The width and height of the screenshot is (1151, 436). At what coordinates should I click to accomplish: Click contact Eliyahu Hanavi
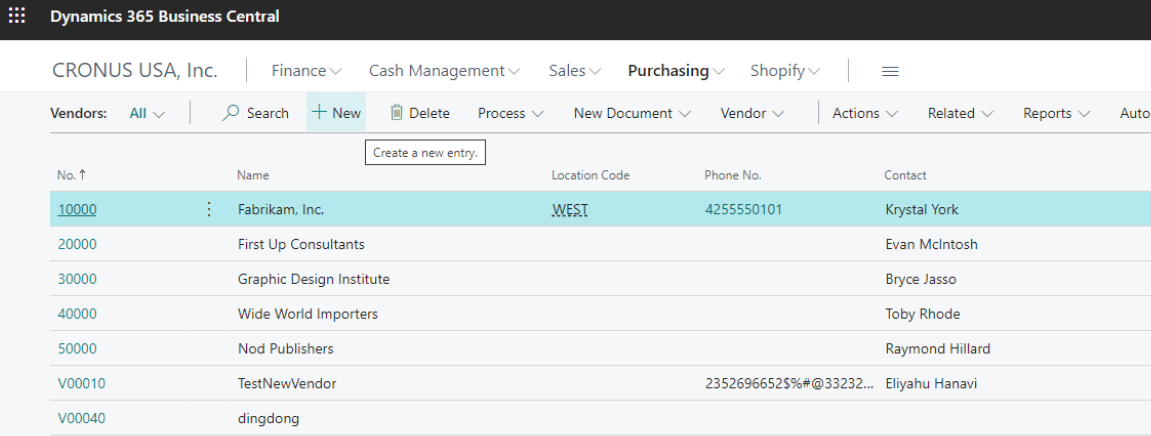[931, 383]
